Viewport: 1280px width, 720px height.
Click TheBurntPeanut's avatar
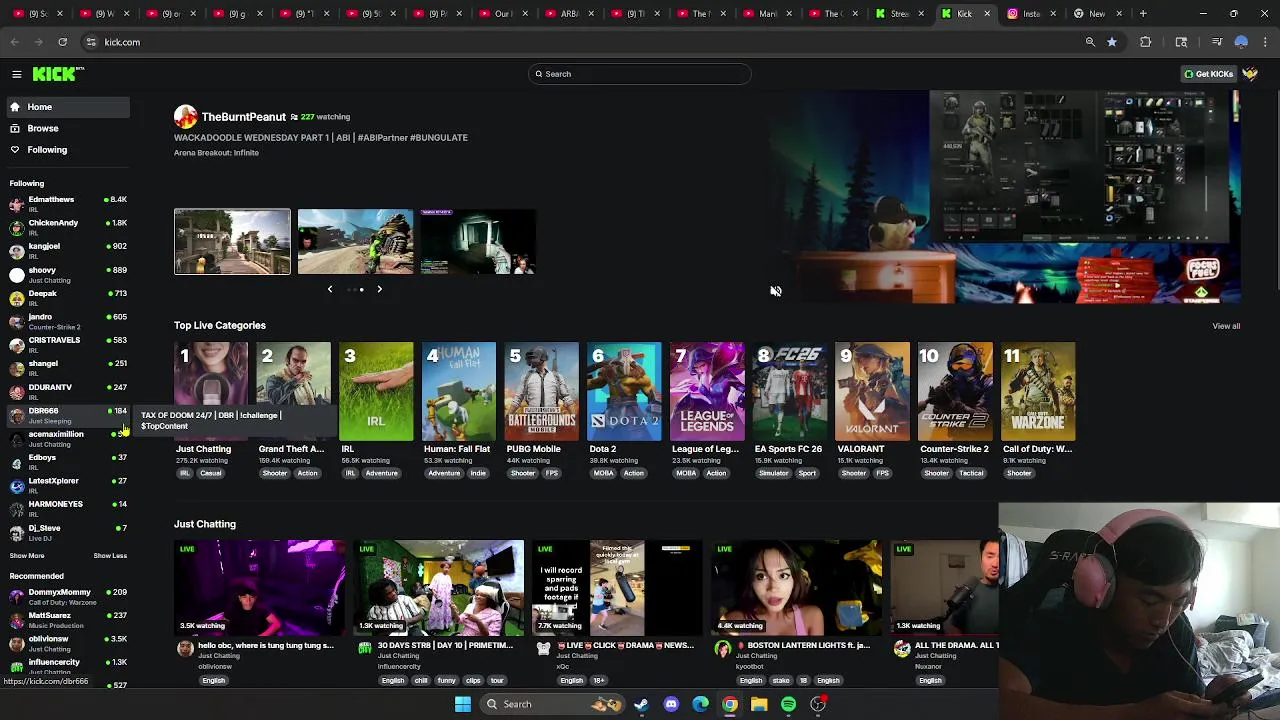(x=185, y=117)
